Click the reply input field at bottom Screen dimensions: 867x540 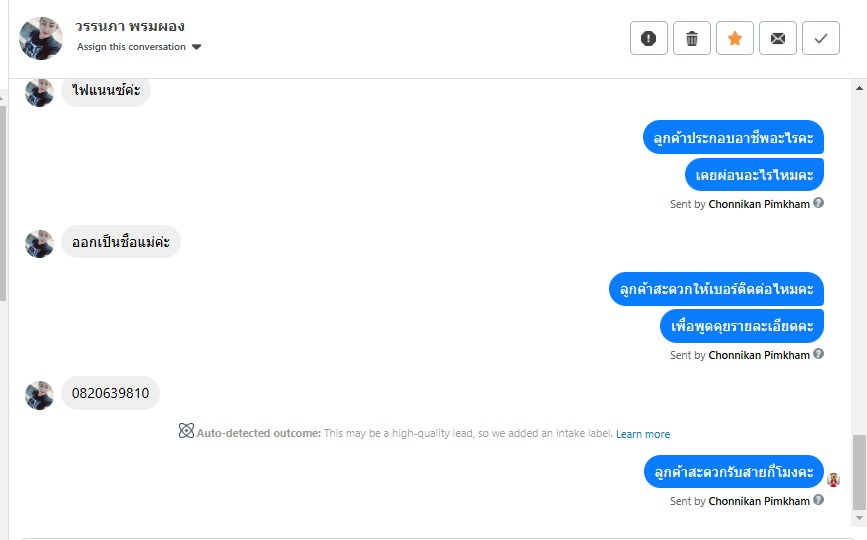coord(430,536)
